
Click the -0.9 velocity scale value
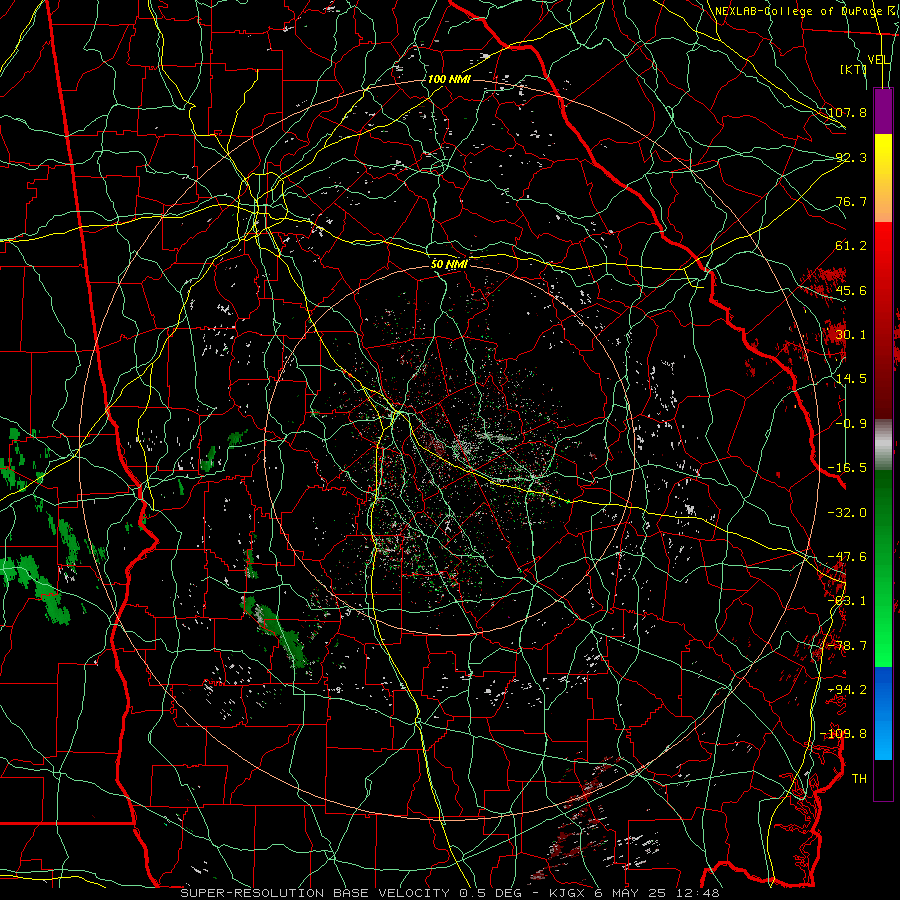[851, 424]
